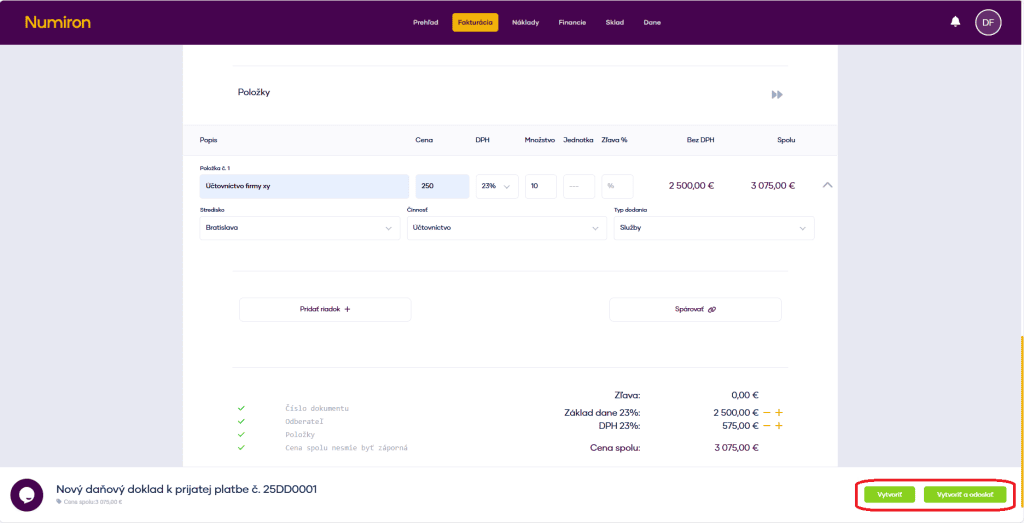Click the minus icon beside DPH 23%
This screenshot has height=523, width=1024.
(767, 426)
